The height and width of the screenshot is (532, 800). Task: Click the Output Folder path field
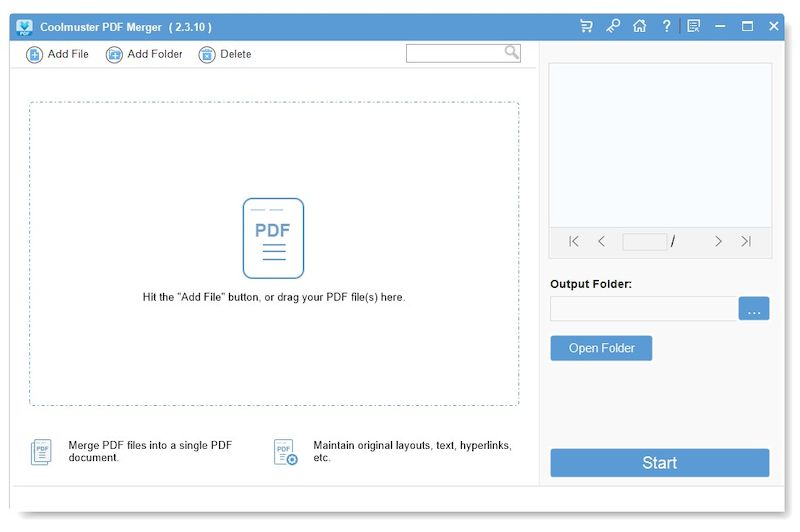pos(644,309)
